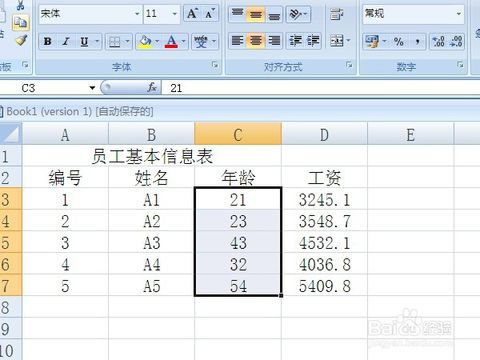This screenshot has width=480, height=360.
Task: Select column A header
Action: click(x=65, y=134)
